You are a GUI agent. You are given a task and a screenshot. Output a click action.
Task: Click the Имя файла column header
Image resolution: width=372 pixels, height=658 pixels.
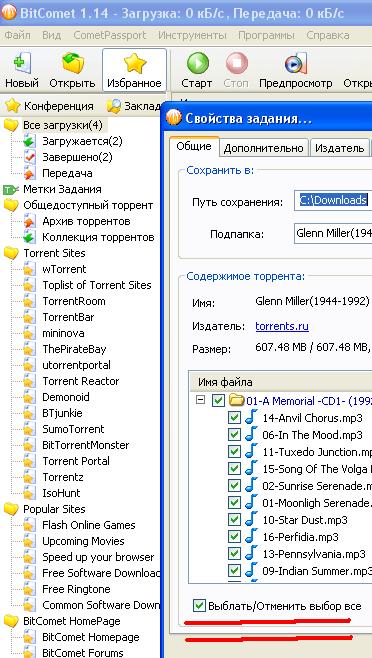(280, 382)
